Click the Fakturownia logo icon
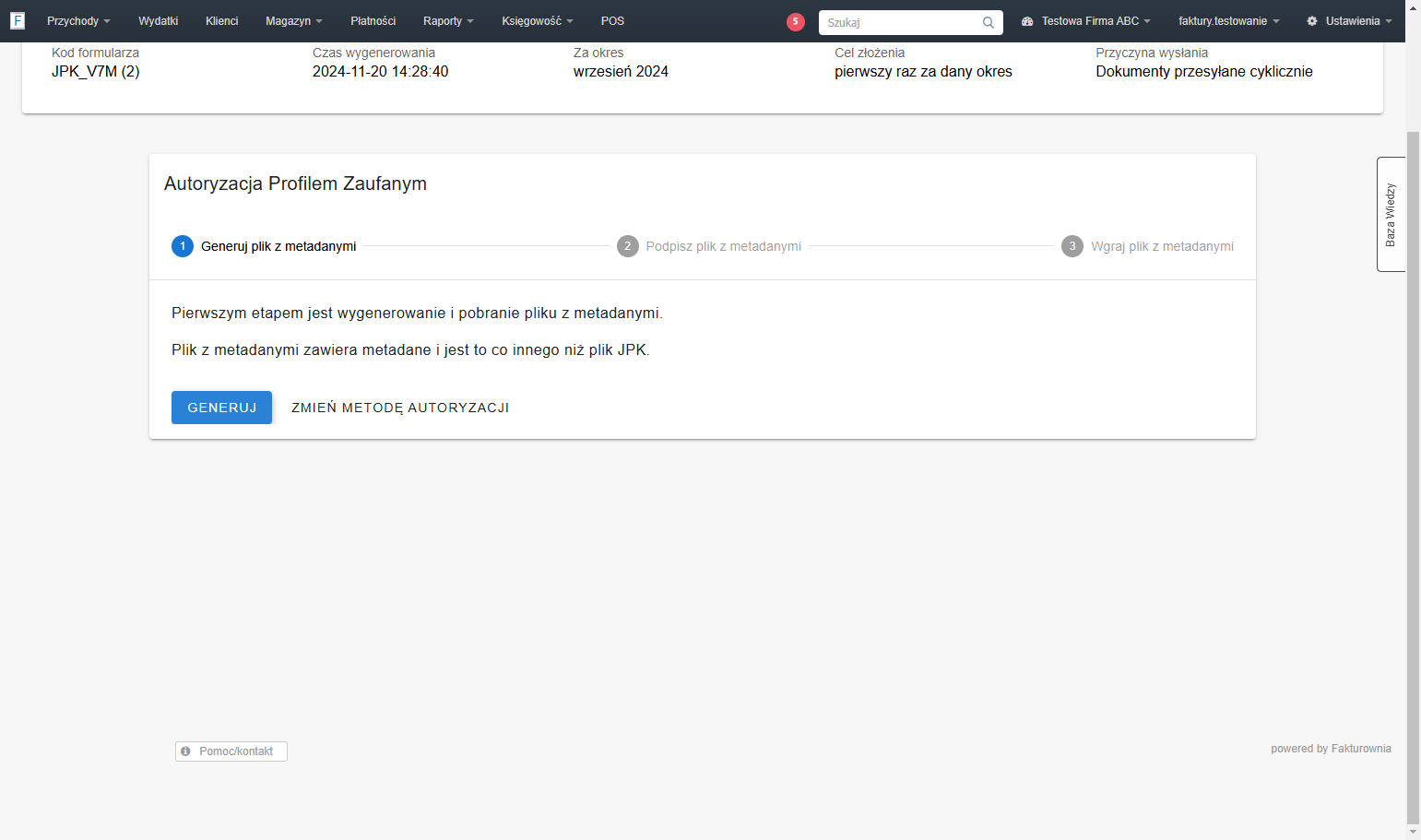The height and width of the screenshot is (840, 1421). [x=18, y=20]
